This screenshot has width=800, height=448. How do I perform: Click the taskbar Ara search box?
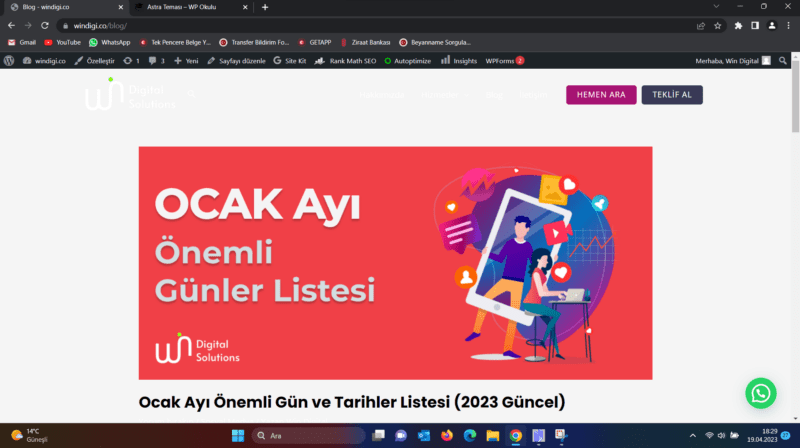(309, 436)
